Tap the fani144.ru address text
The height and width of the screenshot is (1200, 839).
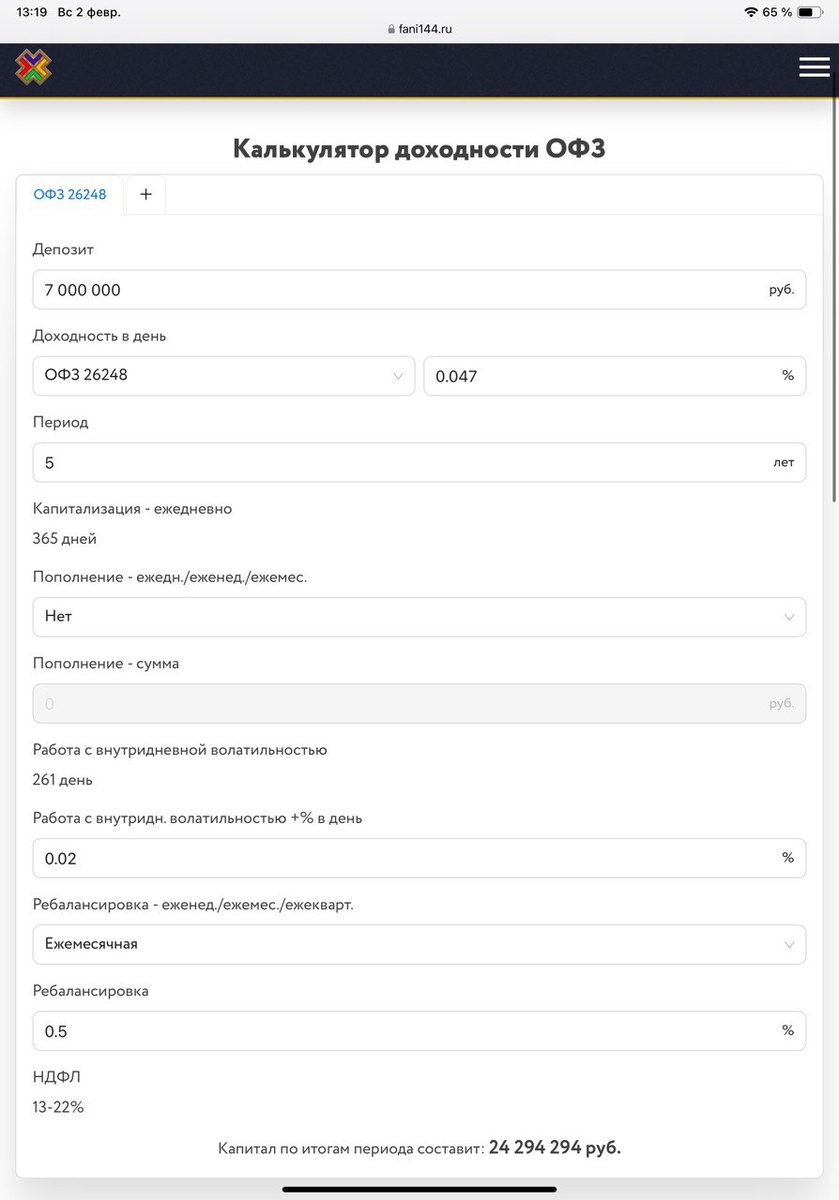(426, 29)
